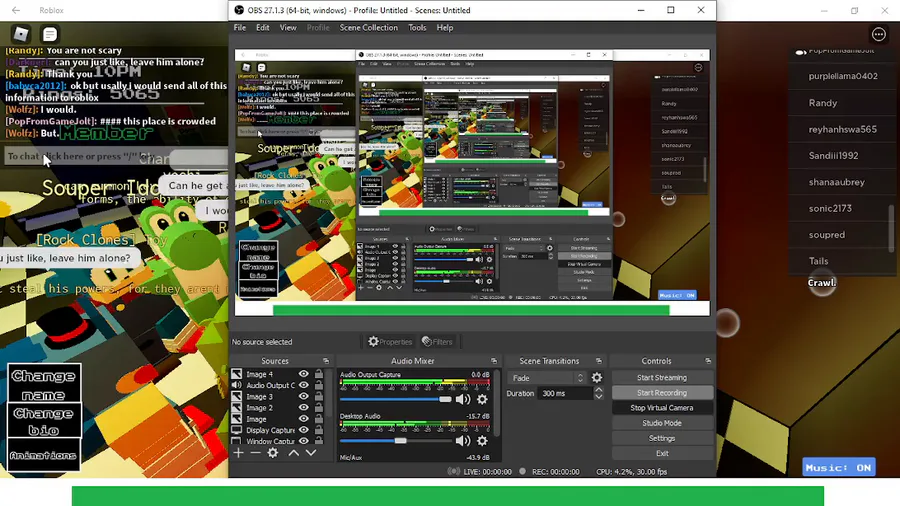The image size is (900, 506).
Task: Hide the Display Capture source
Action: click(304, 430)
